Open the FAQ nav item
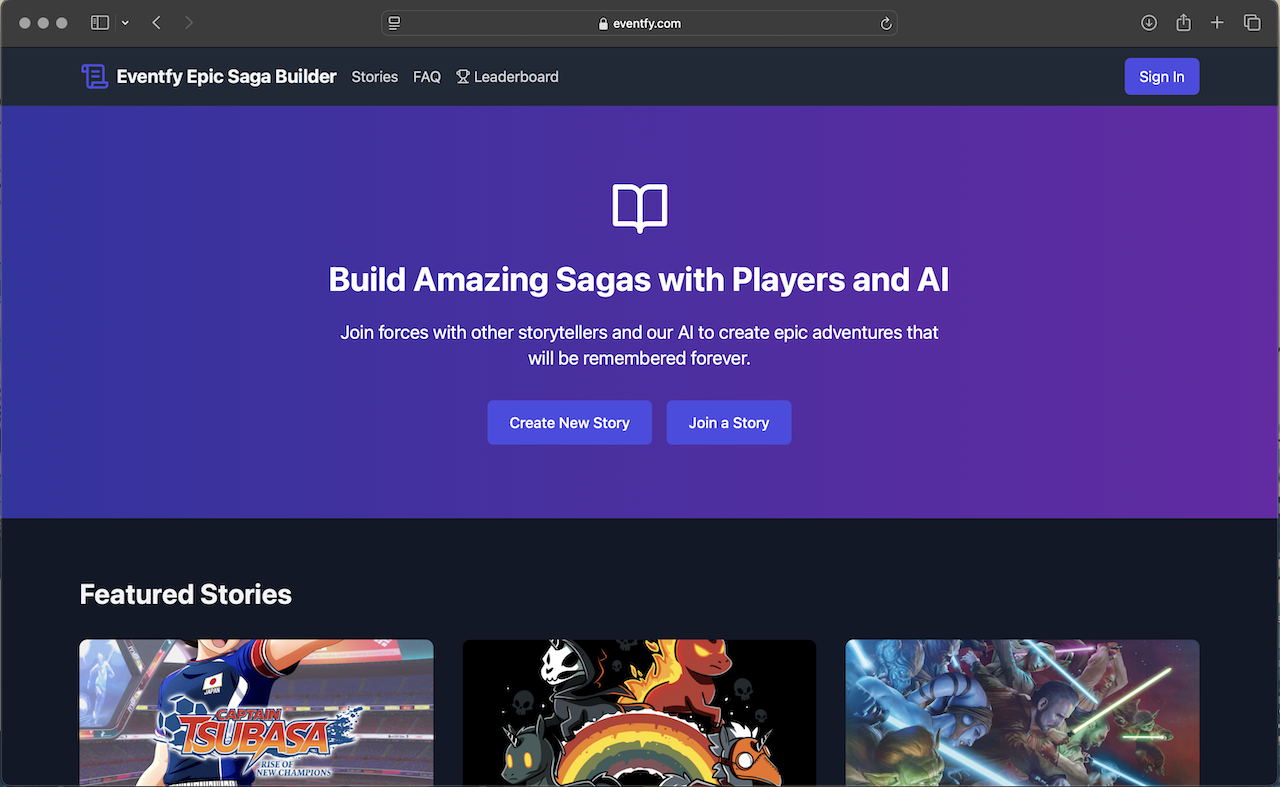This screenshot has width=1280, height=787. coord(427,77)
